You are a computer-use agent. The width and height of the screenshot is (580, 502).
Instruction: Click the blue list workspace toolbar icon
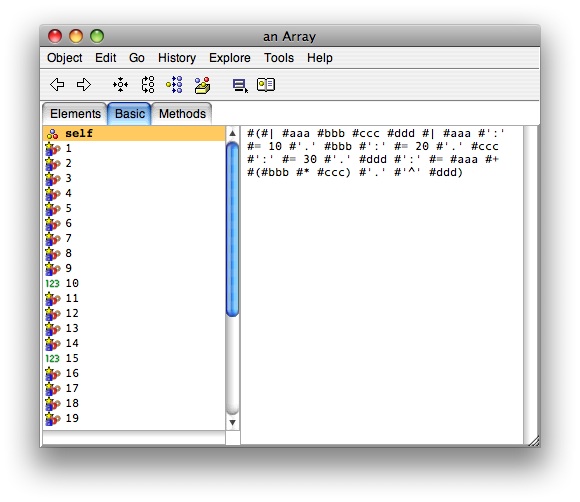[240, 85]
